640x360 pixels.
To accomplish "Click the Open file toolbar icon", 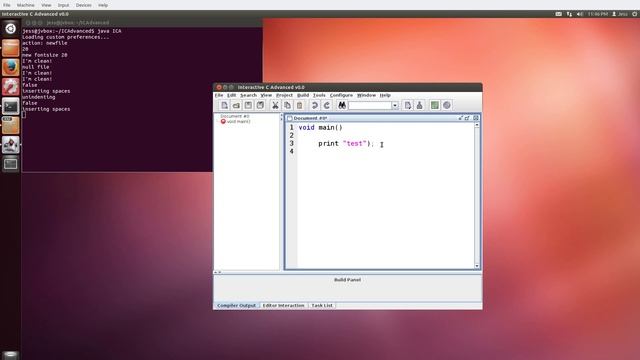I will 236,105.
